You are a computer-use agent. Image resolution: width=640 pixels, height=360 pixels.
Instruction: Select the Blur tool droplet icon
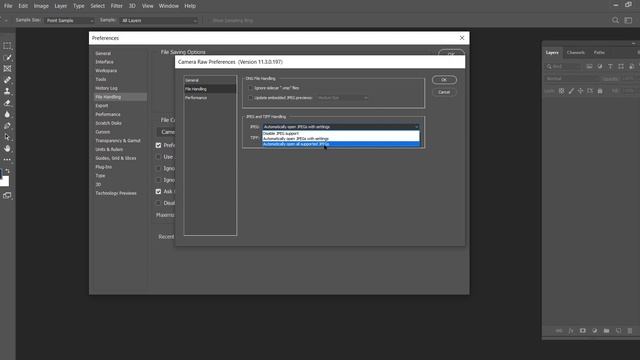(x=7, y=114)
